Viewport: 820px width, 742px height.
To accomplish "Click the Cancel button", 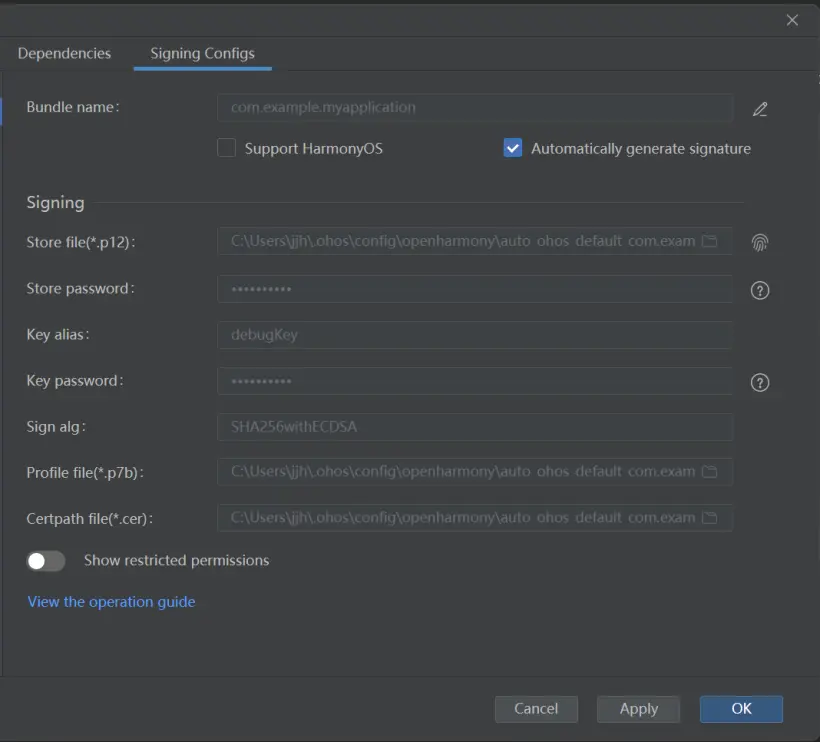I will pyautogui.click(x=536, y=709).
